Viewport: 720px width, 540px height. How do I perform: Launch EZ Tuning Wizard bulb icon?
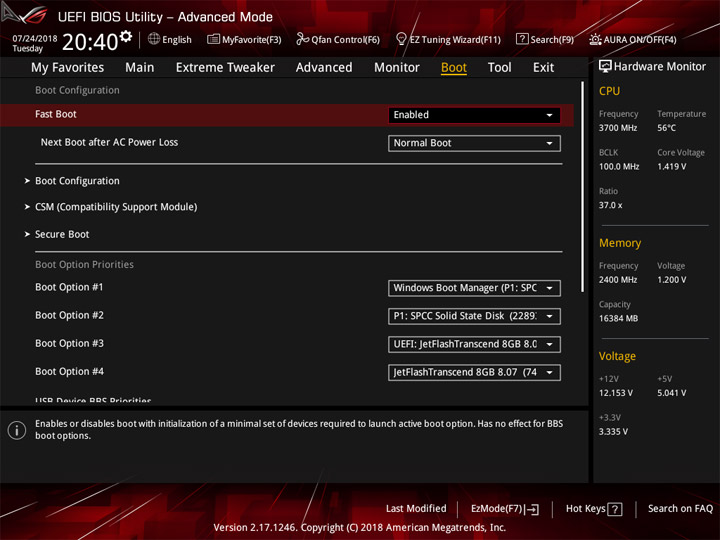[401, 39]
